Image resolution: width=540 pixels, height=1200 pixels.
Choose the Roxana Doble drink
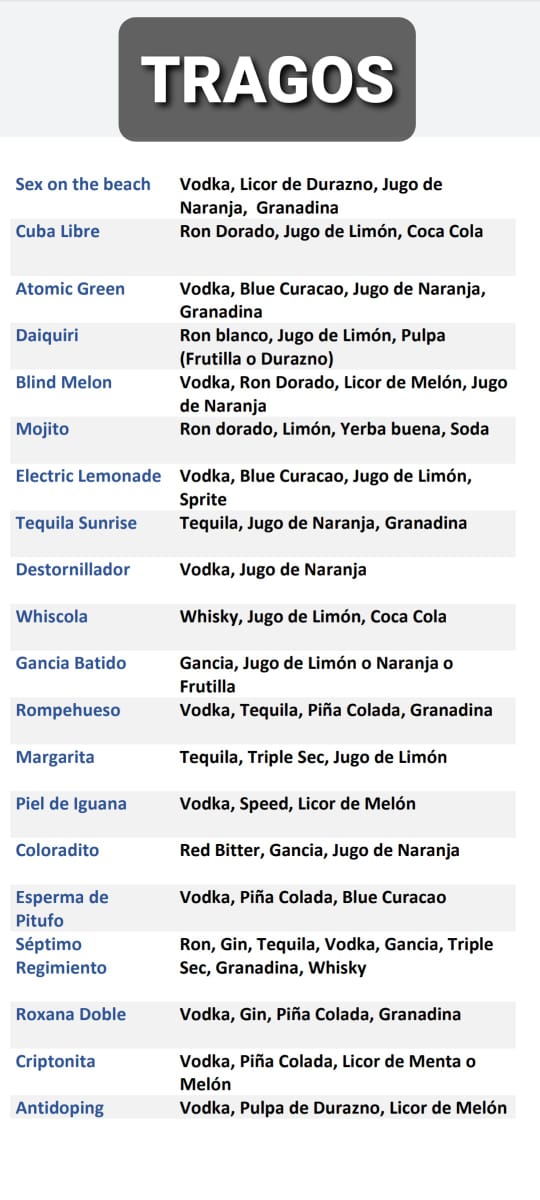[71, 1014]
